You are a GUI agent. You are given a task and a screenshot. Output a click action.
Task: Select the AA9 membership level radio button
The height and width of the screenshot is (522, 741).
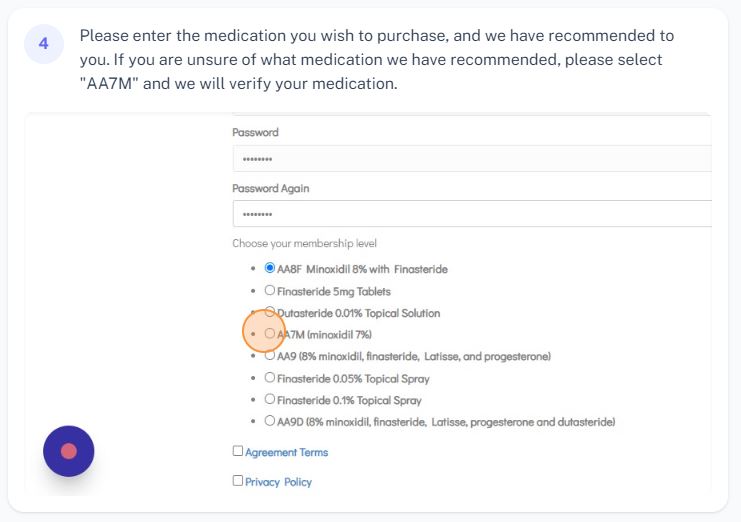(x=270, y=356)
